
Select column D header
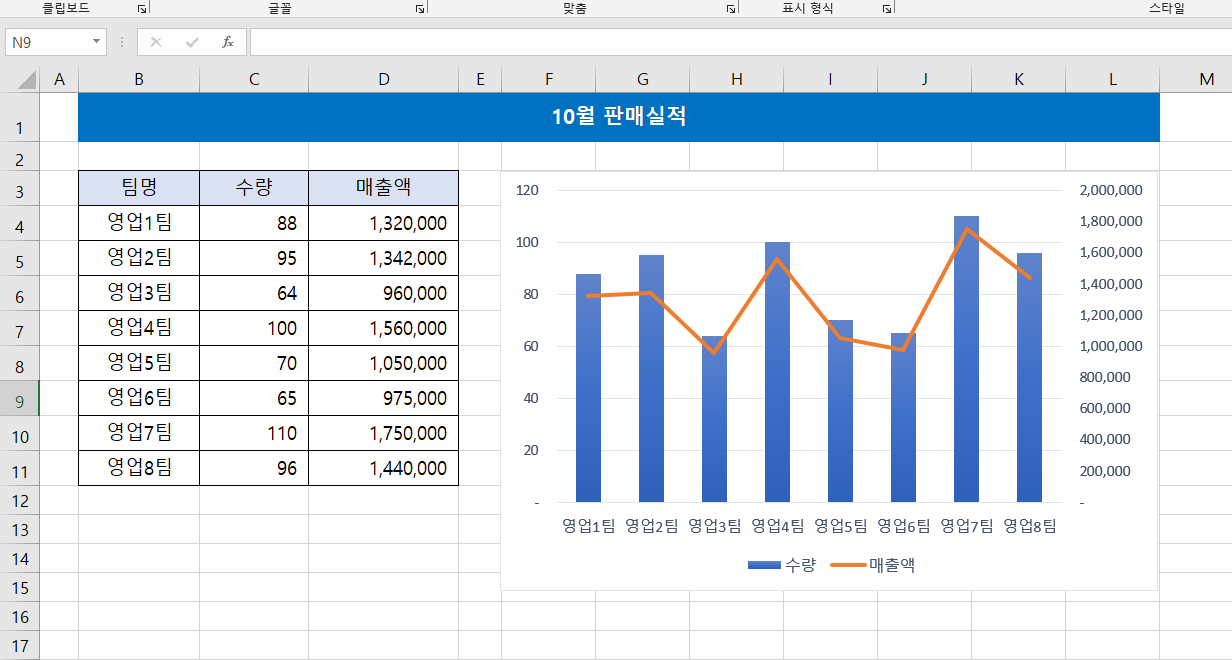[x=384, y=79]
